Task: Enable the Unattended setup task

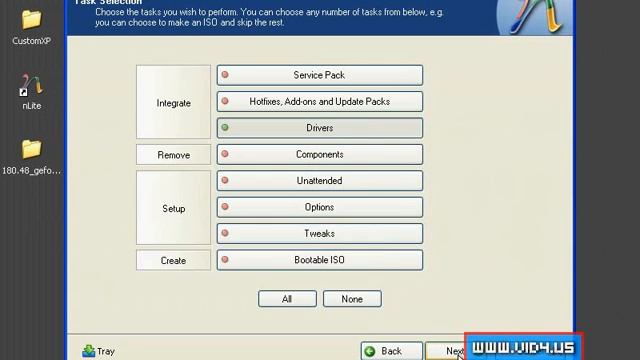Action: tap(320, 181)
